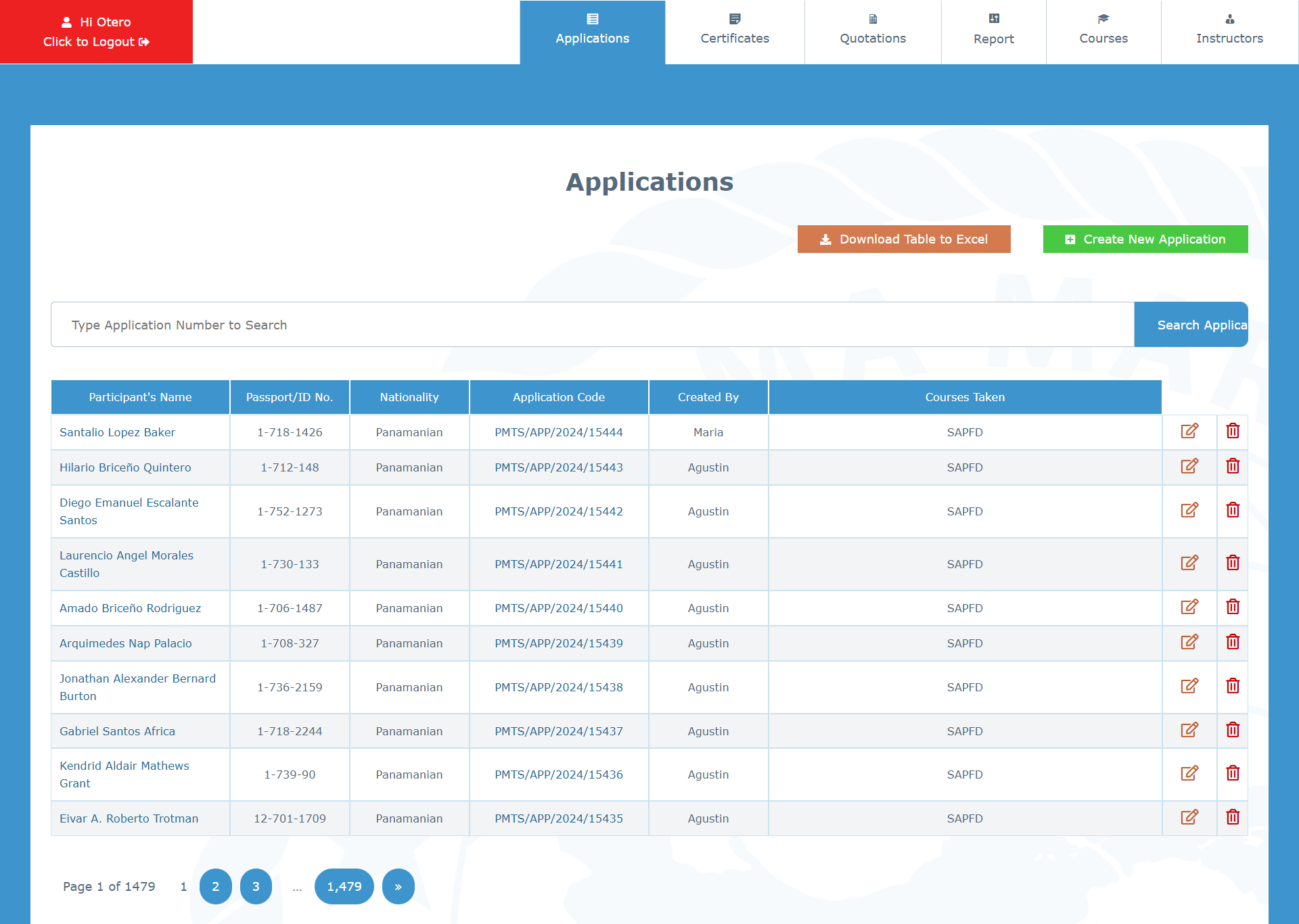Delete Laurencio Angel Morales Castillo application
Viewport: 1299px width, 924px height.
[1232, 563]
